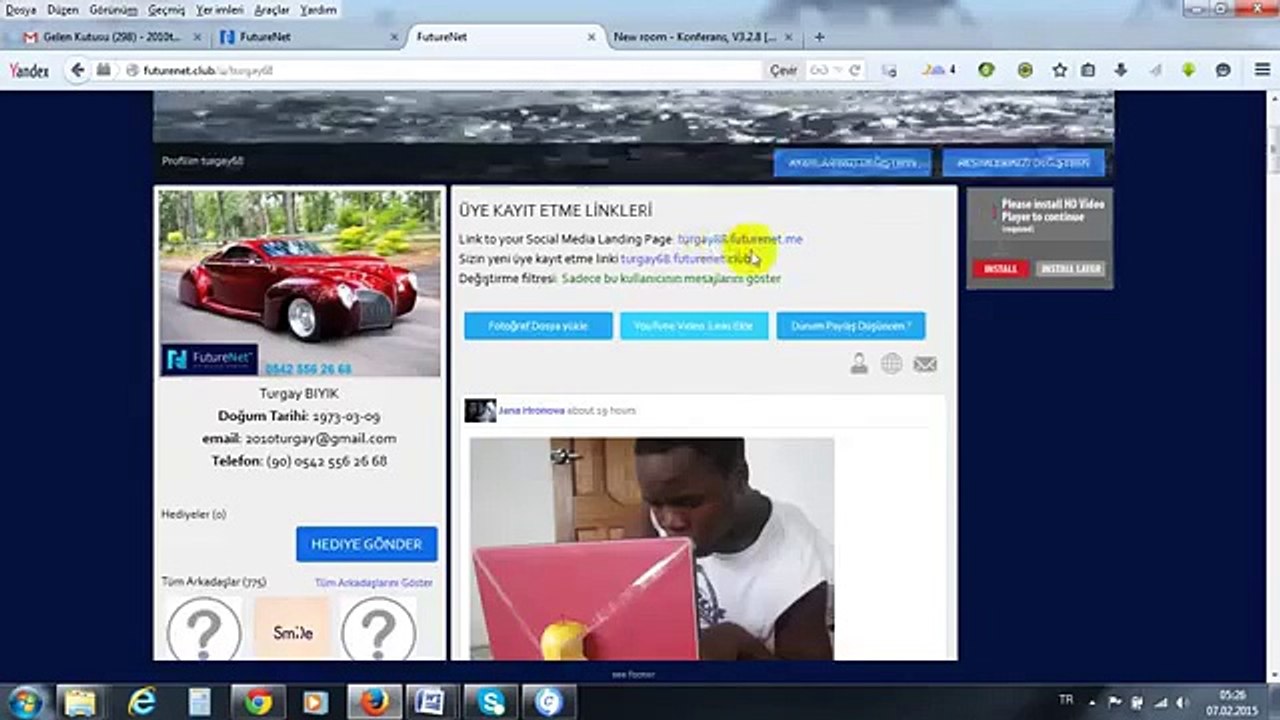Open the media player taskbar icon
Viewport: 1280px width, 720px height.
tap(316, 702)
